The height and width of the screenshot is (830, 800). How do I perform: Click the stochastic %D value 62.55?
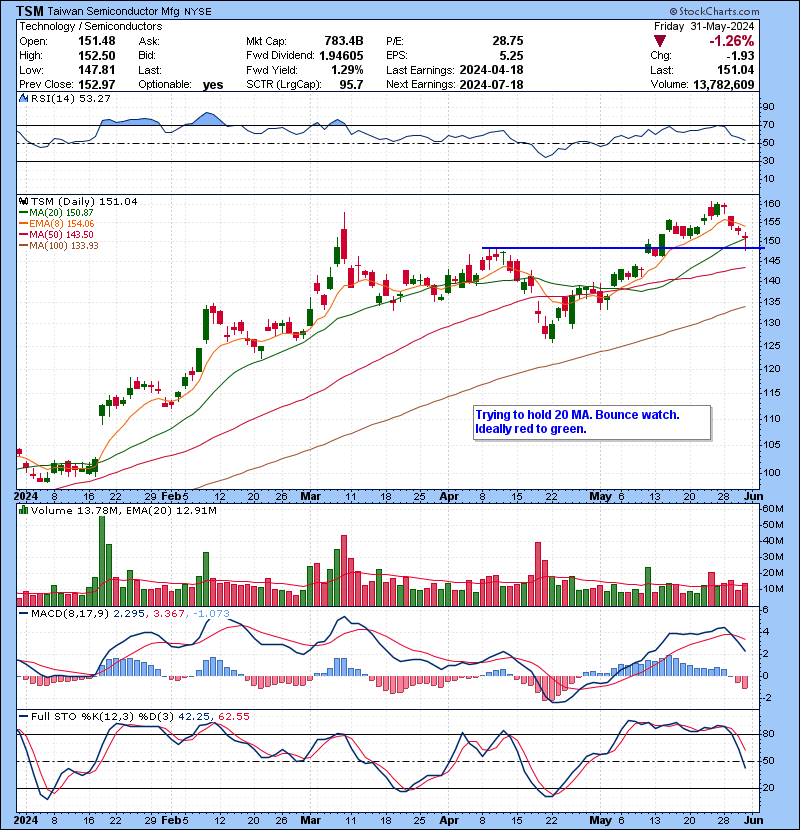coord(233,716)
